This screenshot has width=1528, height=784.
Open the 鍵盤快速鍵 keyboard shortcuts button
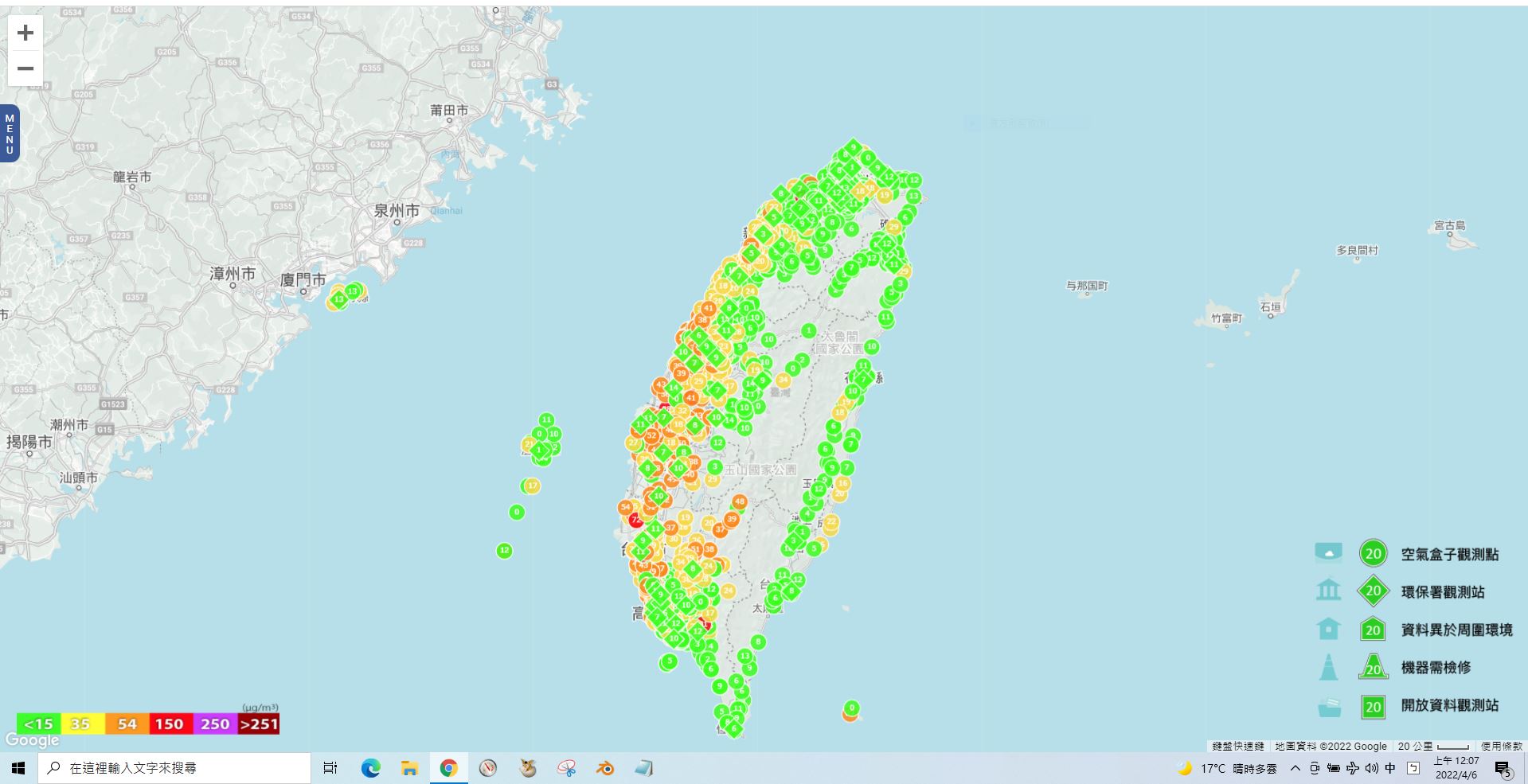[1238, 746]
